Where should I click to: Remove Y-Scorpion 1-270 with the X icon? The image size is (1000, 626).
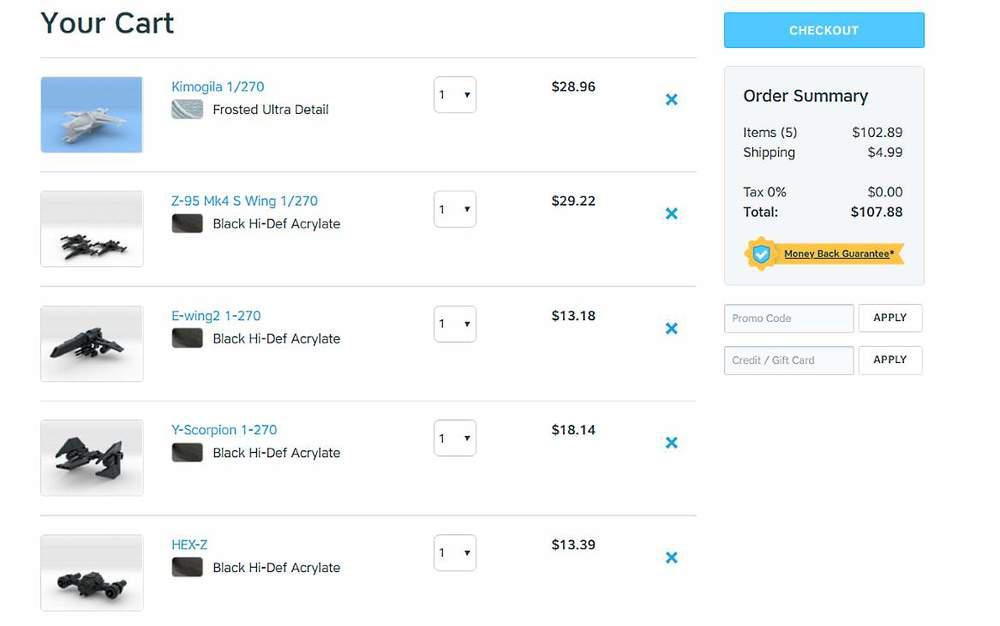[x=672, y=442]
